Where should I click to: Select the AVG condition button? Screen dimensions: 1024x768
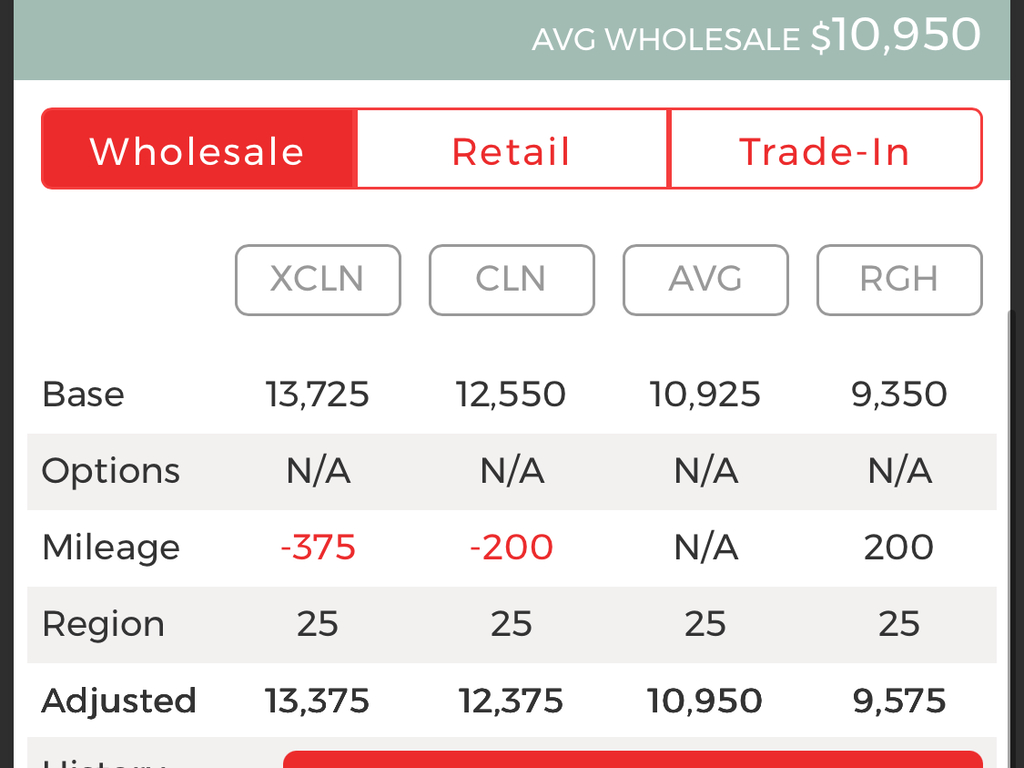pos(706,280)
